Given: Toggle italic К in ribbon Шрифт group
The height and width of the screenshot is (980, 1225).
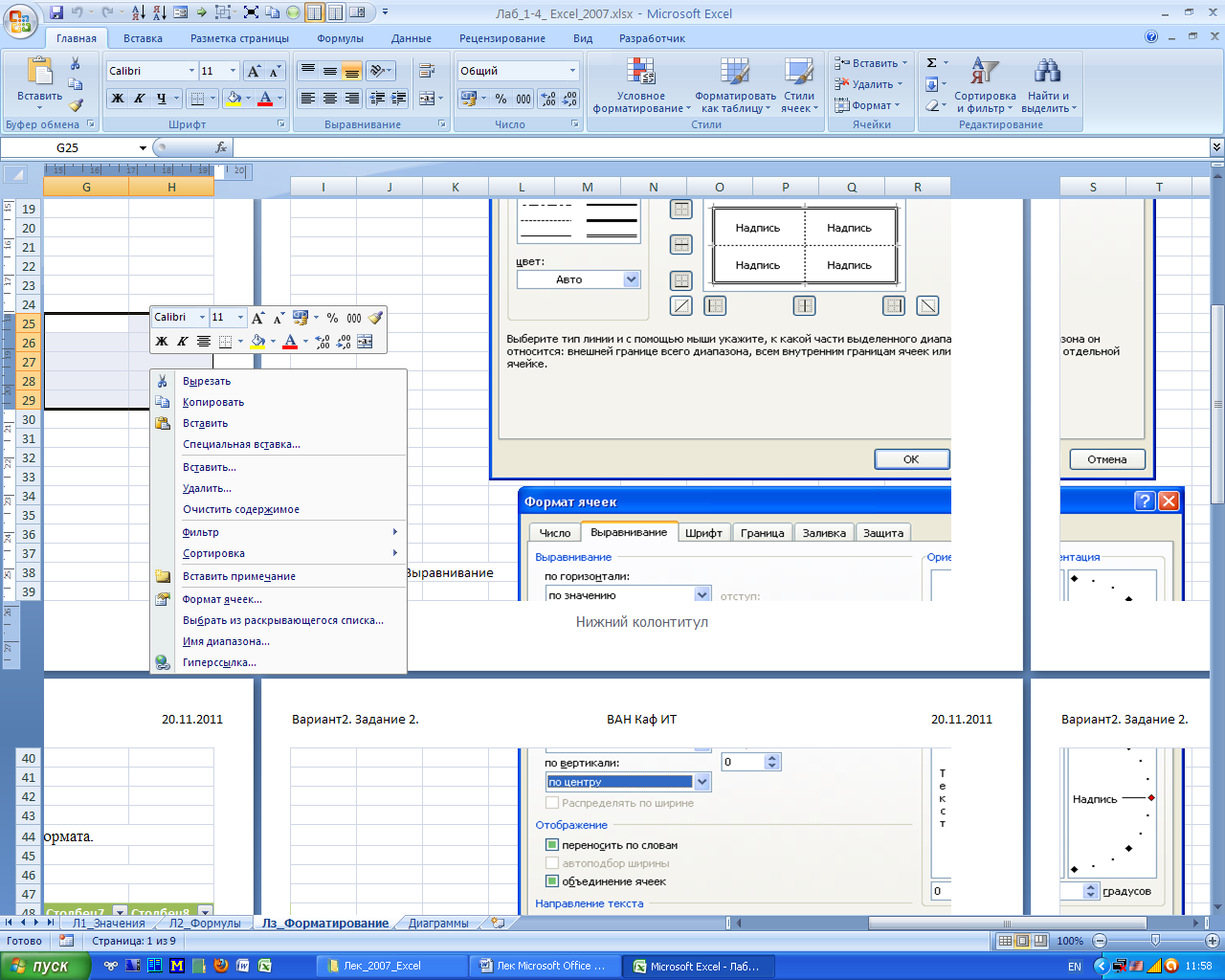Looking at the screenshot, I should 139,98.
